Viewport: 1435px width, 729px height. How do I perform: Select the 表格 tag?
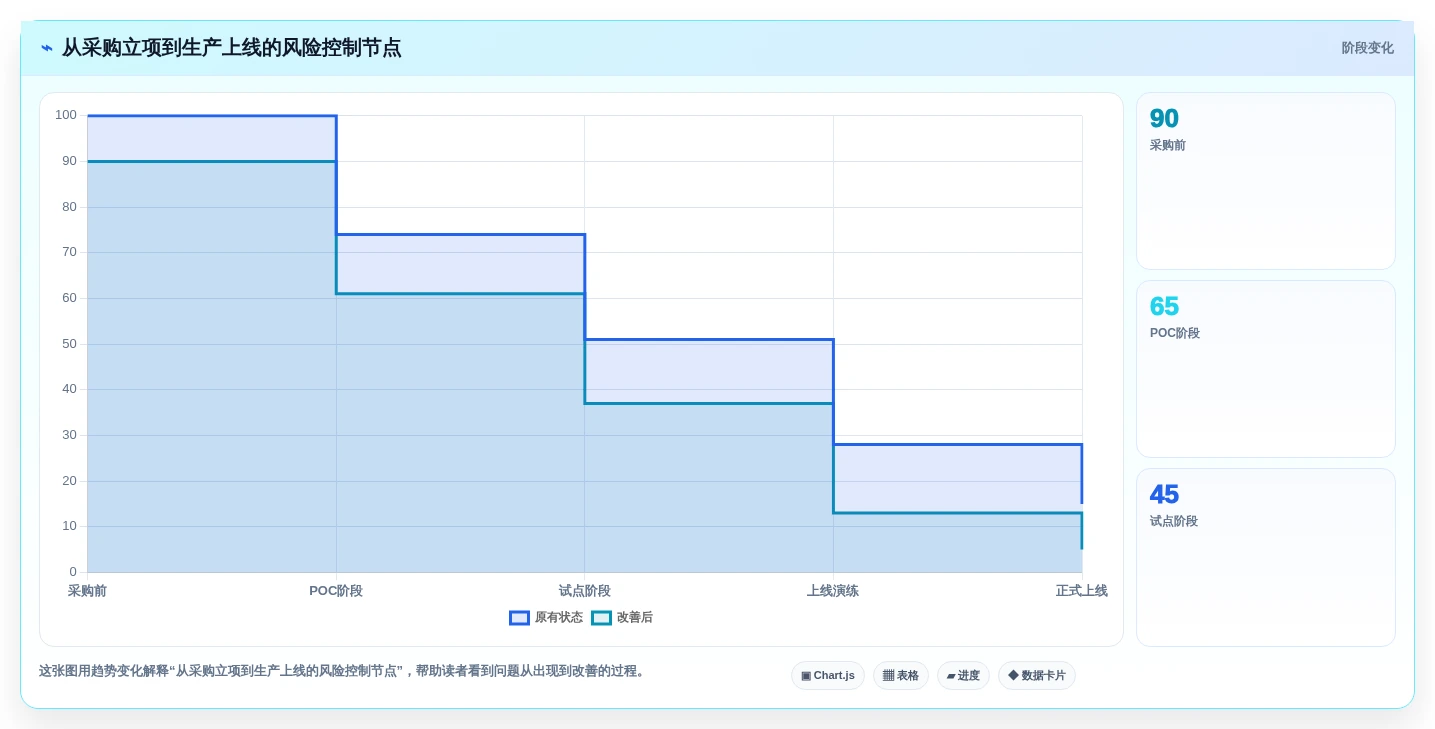coord(901,676)
